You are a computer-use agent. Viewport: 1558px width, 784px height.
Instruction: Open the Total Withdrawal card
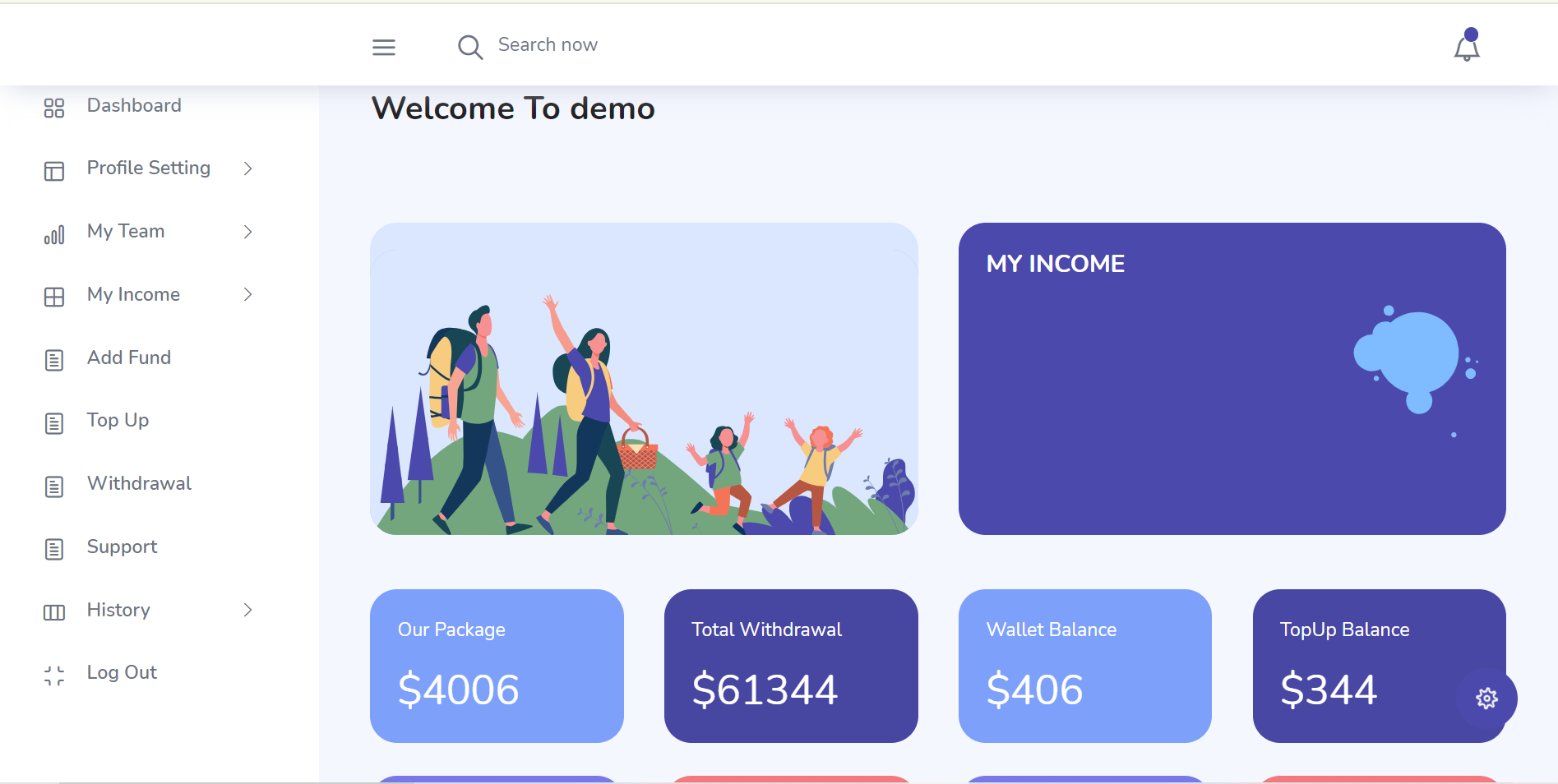coord(790,666)
